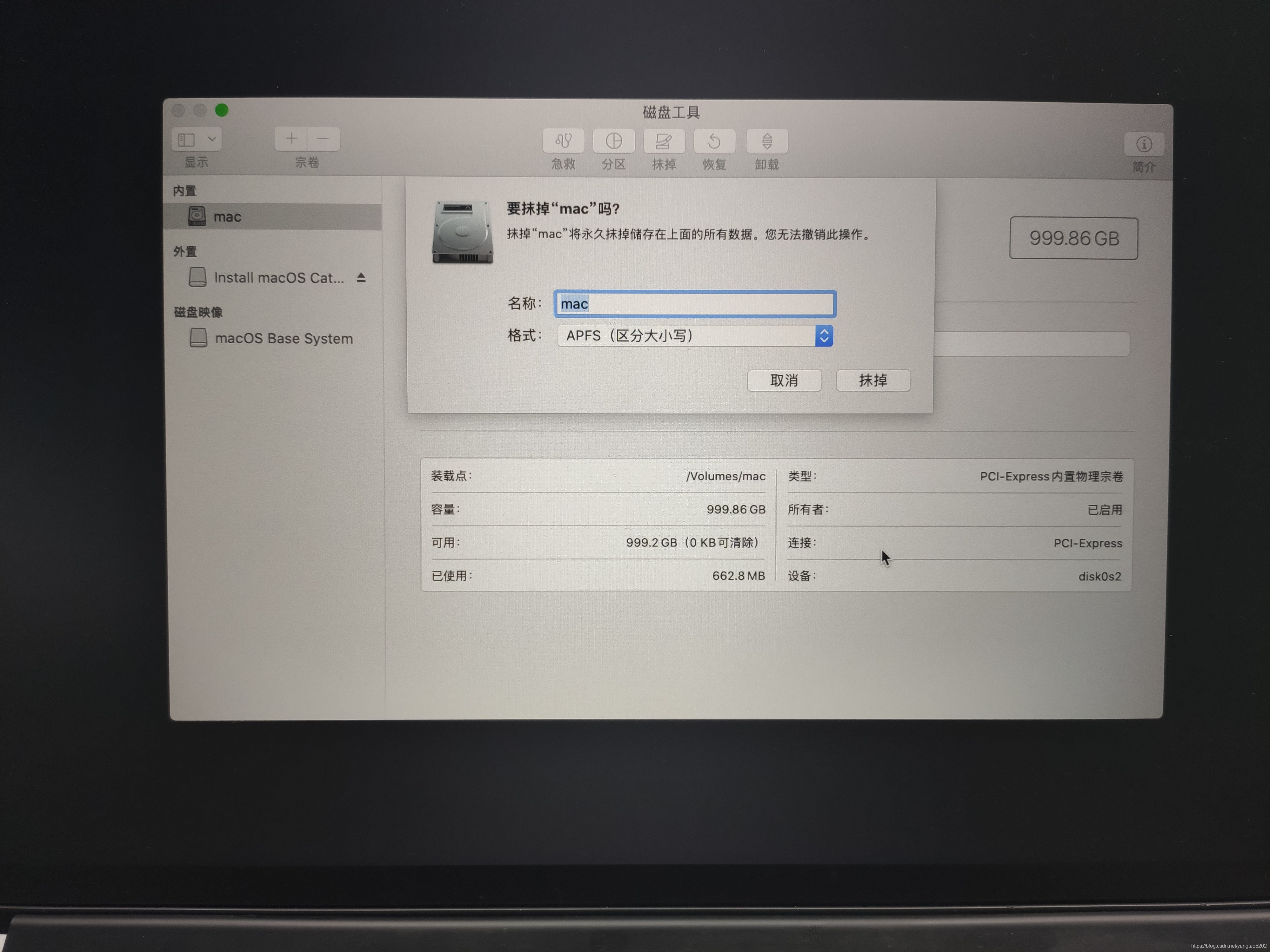The image size is (1270, 952).
Task: Confirm with the Erase (抹掉) dialog button
Action: [873, 380]
